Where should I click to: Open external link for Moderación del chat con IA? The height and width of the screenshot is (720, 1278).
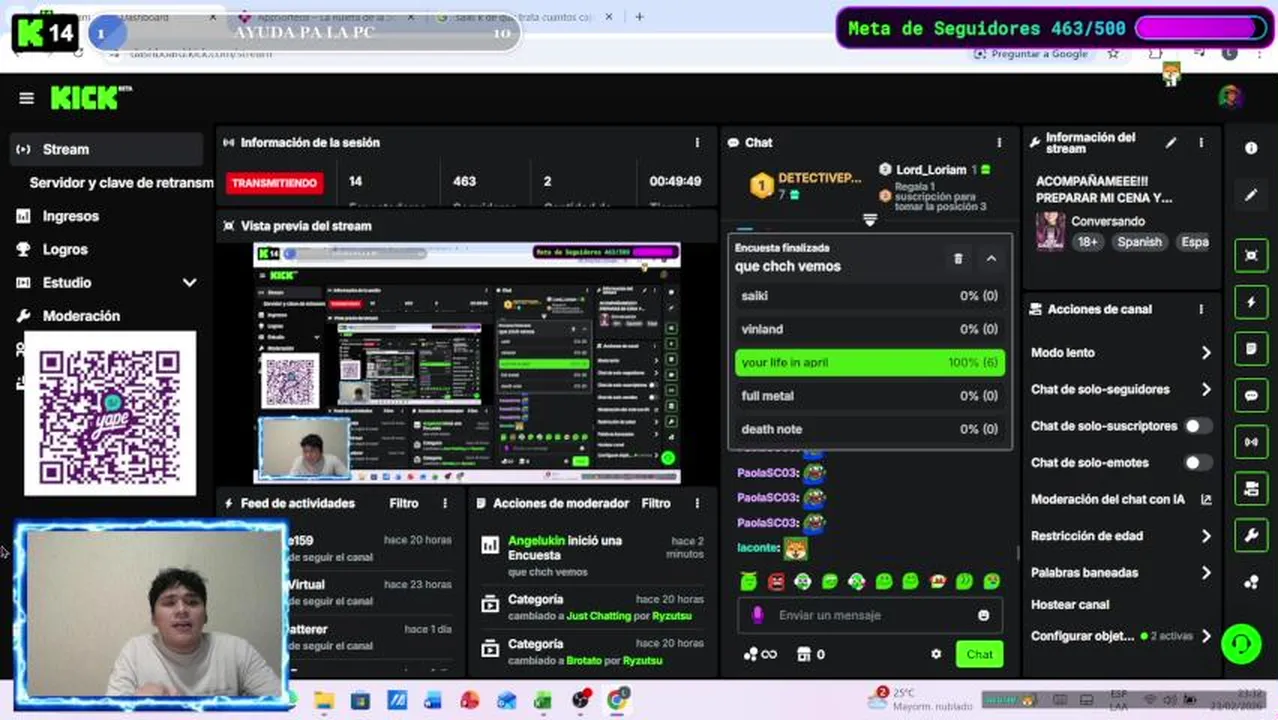(x=1206, y=499)
